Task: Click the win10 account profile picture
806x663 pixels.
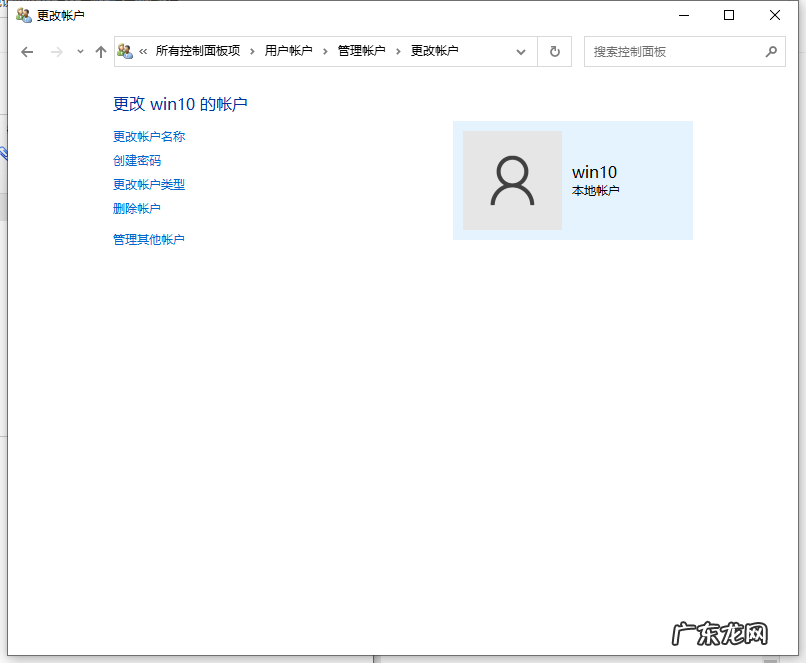Action: [512, 180]
